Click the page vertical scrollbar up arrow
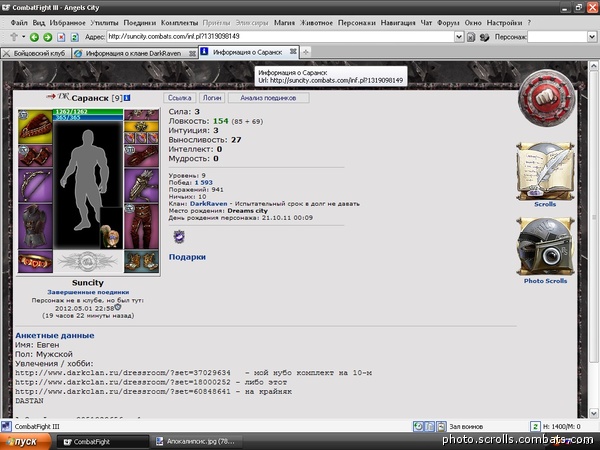This screenshot has width=600, height=450. (x=593, y=66)
